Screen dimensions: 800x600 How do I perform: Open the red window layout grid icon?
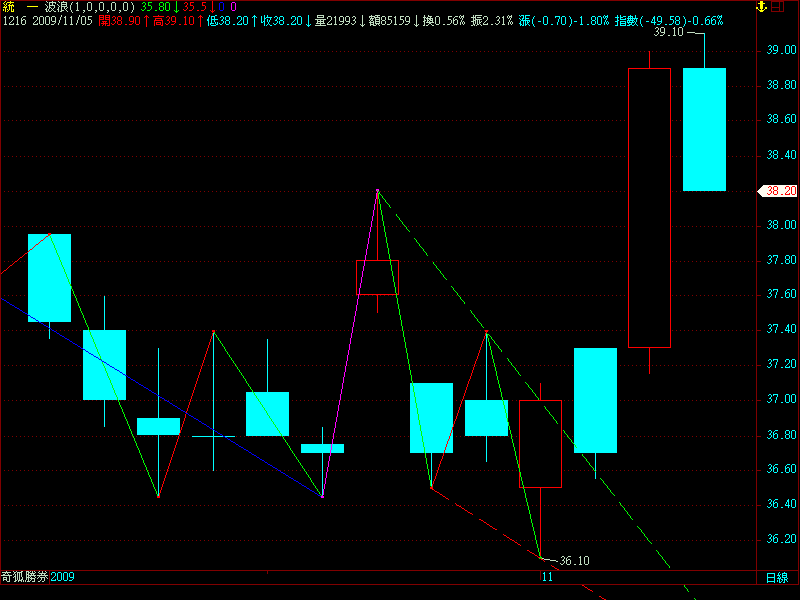point(778,7)
